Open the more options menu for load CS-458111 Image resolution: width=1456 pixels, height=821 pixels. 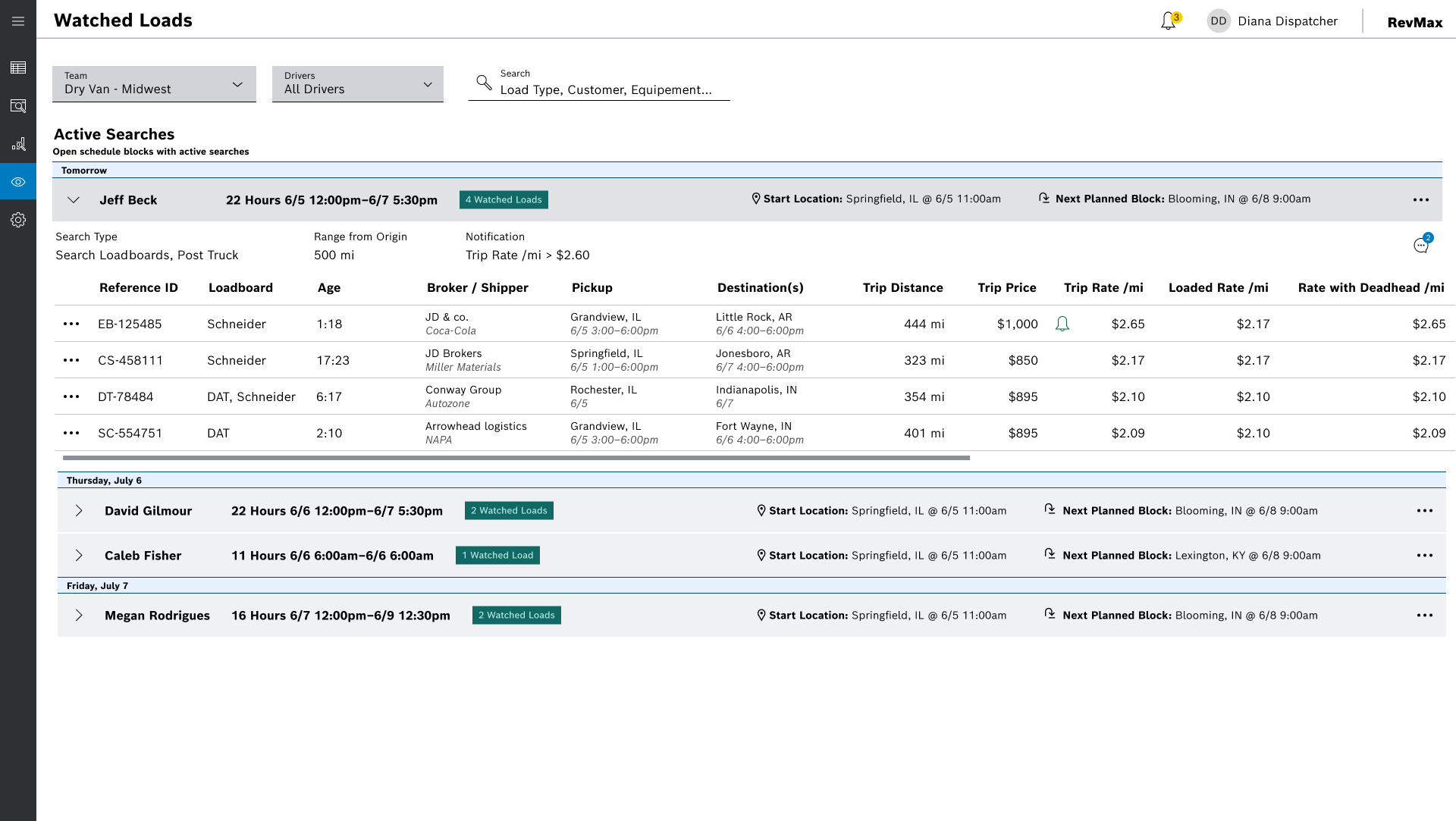click(71, 361)
